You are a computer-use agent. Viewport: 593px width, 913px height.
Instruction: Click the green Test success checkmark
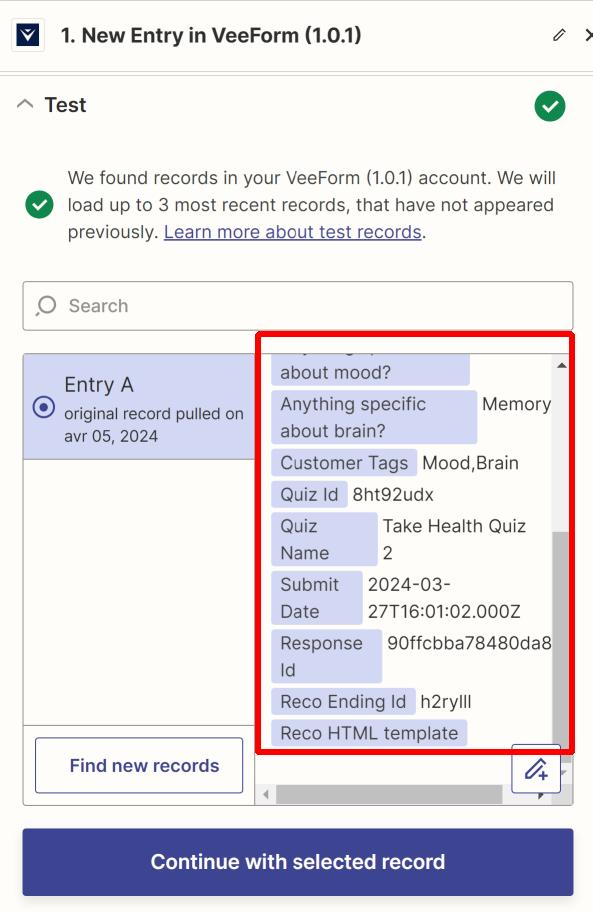pos(550,106)
